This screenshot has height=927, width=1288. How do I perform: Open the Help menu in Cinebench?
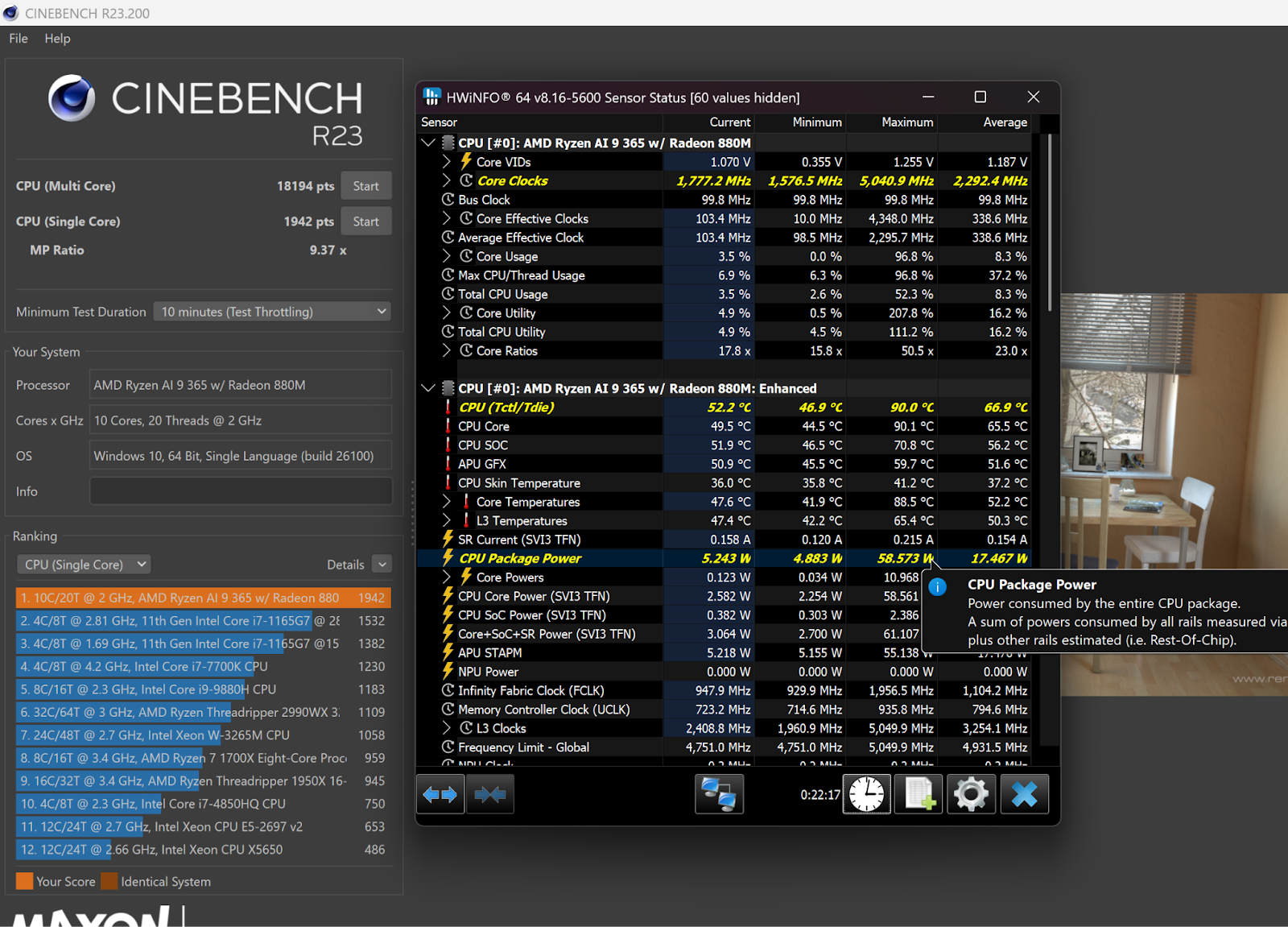point(57,38)
